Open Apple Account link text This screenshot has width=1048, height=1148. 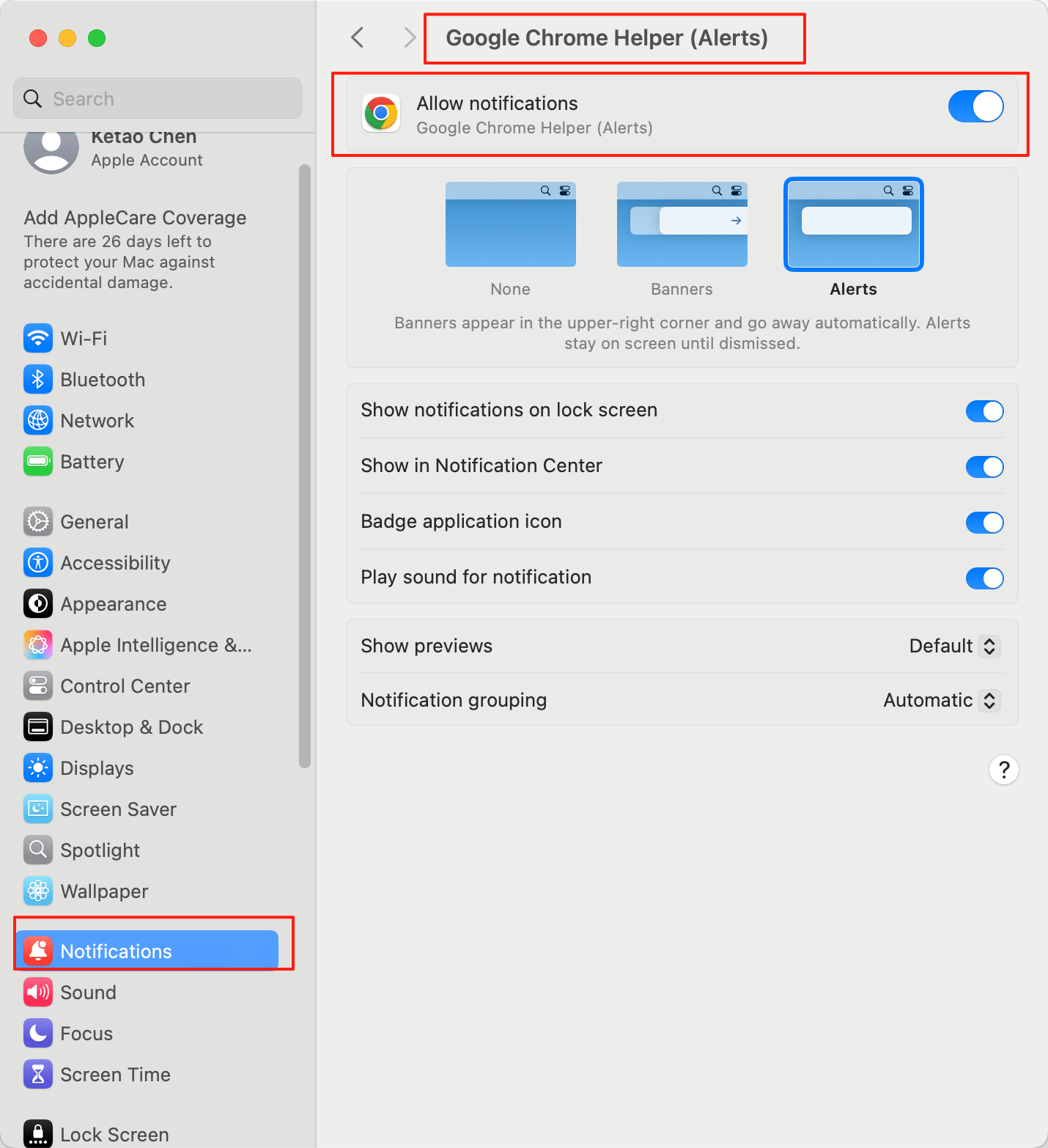pos(147,160)
